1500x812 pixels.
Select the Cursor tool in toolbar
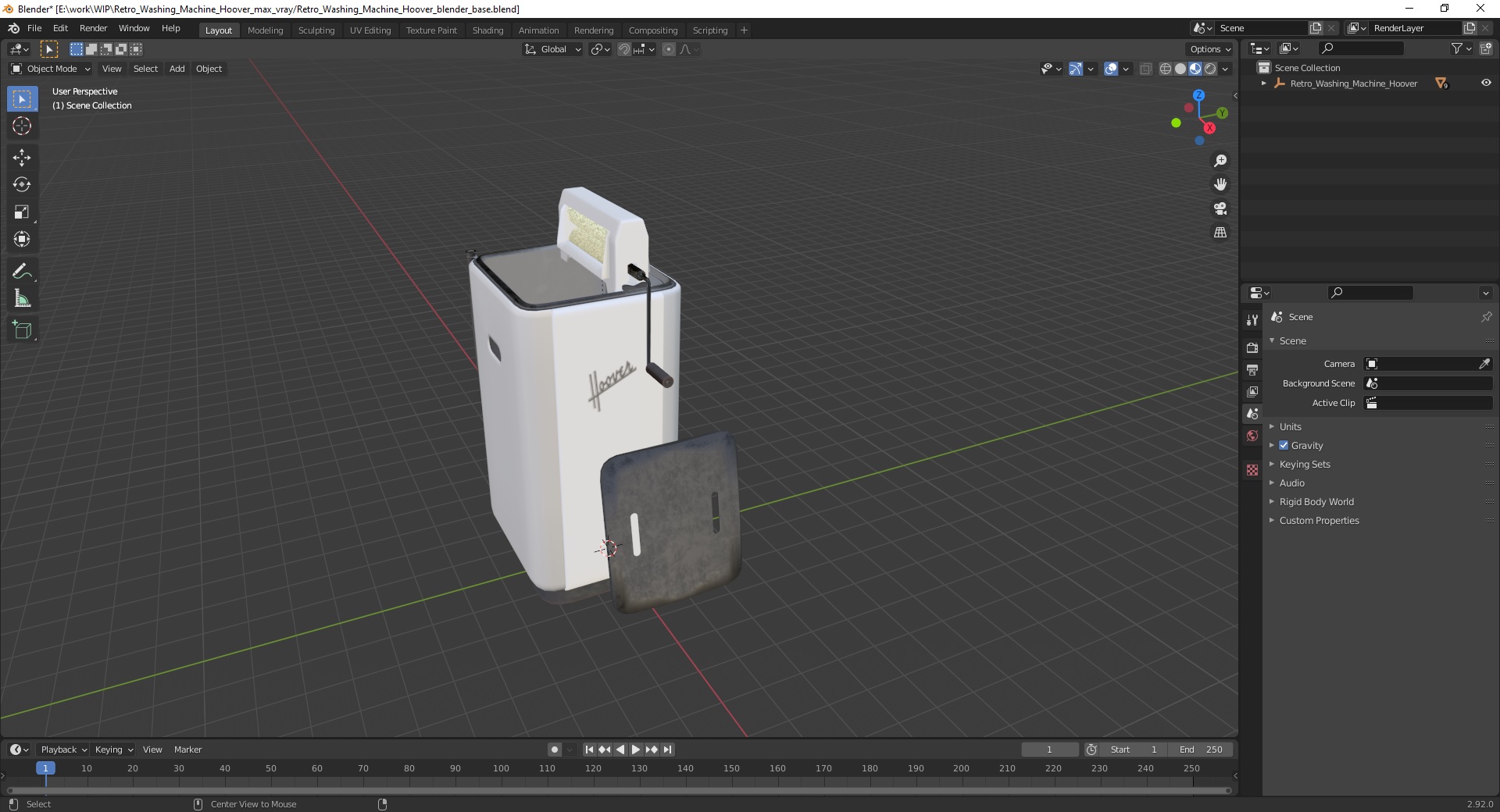pos(22,126)
